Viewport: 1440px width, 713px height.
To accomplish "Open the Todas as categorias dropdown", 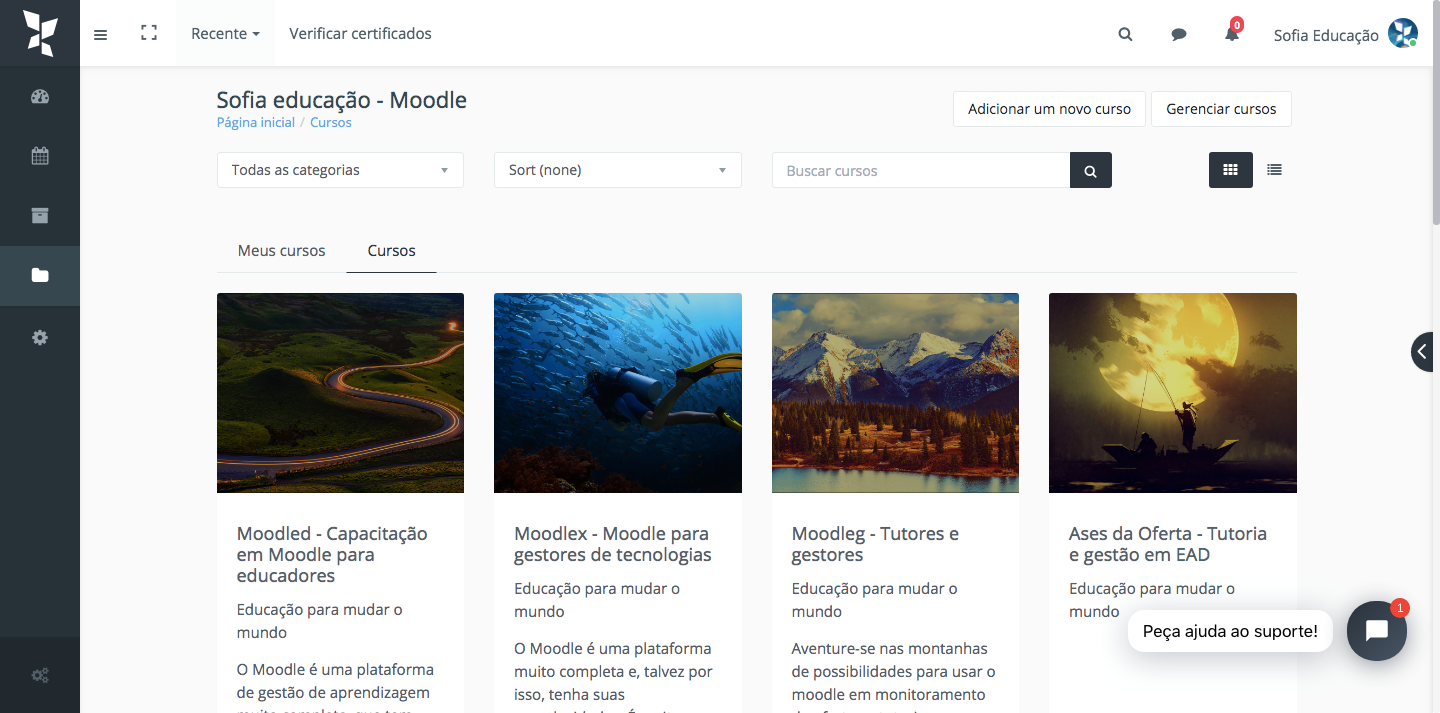I will tap(340, 170).
